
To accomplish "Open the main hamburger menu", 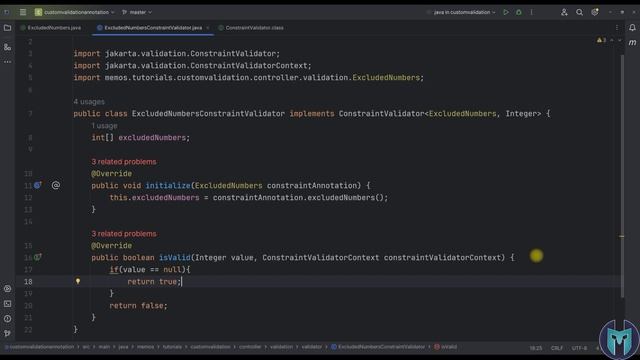I will click(23, 12).
